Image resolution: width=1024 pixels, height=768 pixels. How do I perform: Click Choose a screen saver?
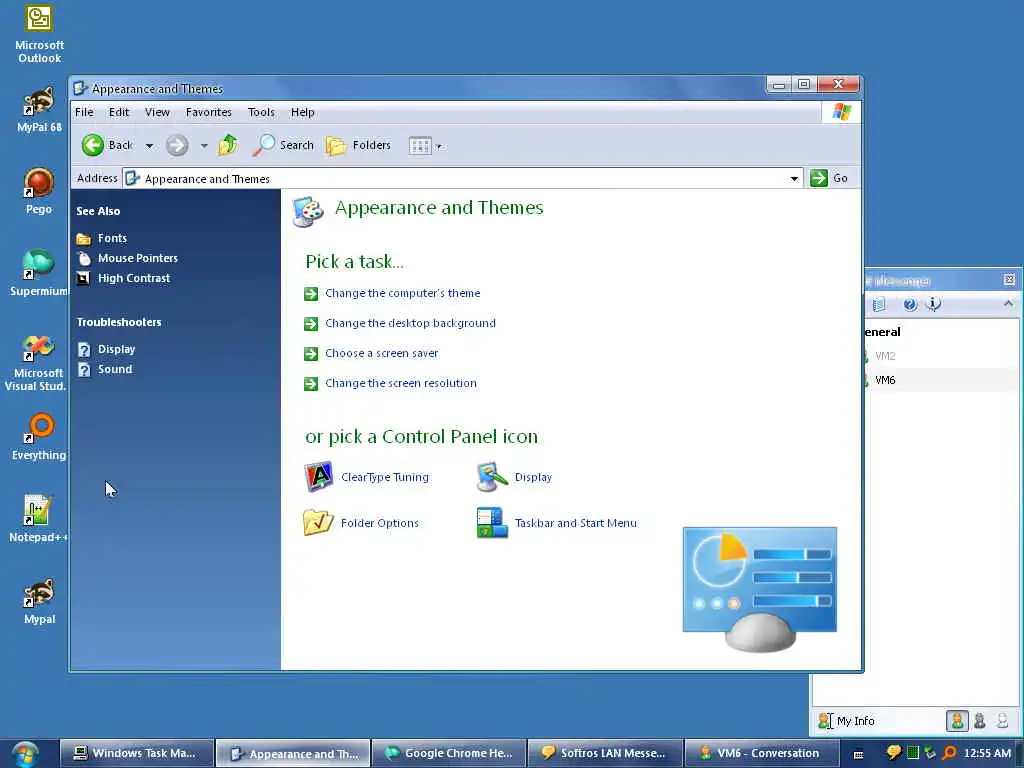point(381,353)
